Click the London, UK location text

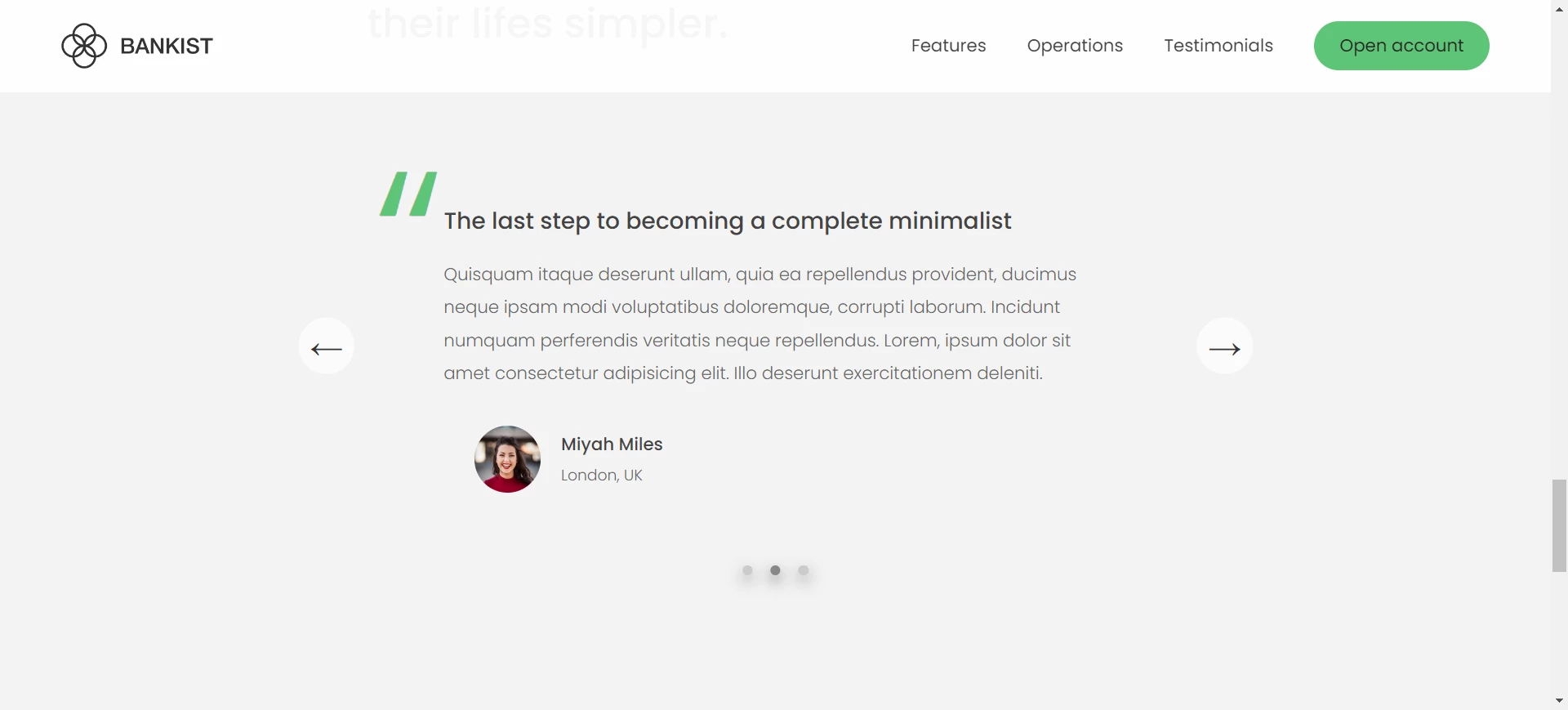601,476
